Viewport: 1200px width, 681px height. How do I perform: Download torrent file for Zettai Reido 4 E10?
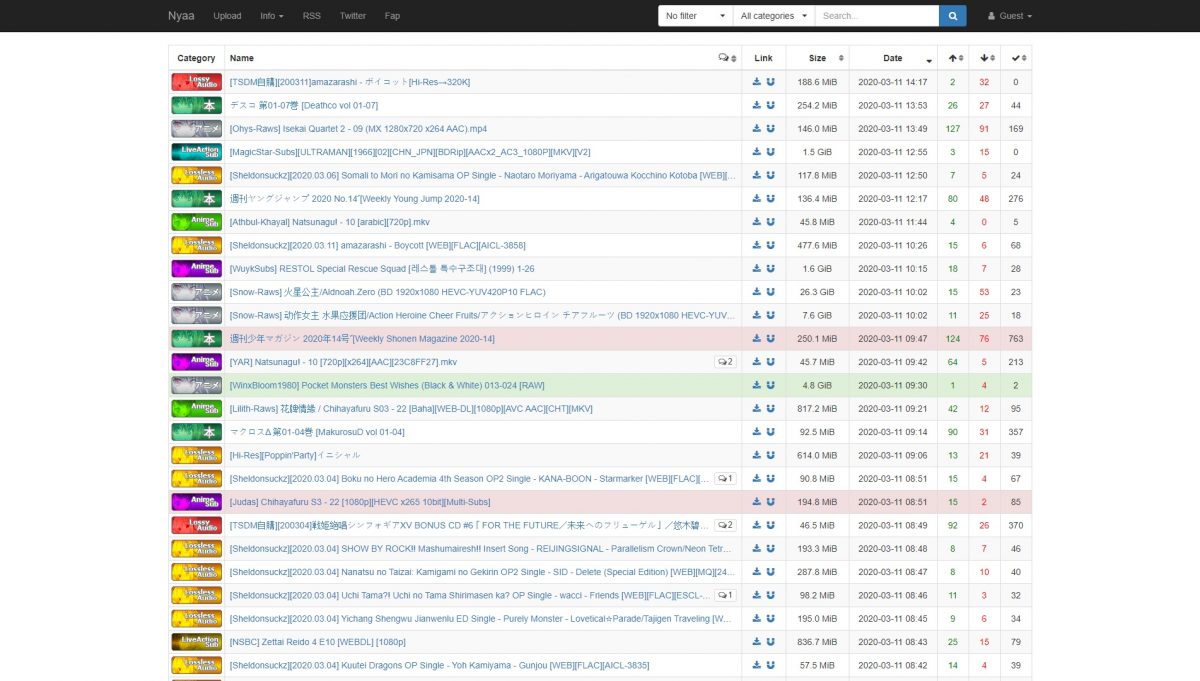coord(757,642)
